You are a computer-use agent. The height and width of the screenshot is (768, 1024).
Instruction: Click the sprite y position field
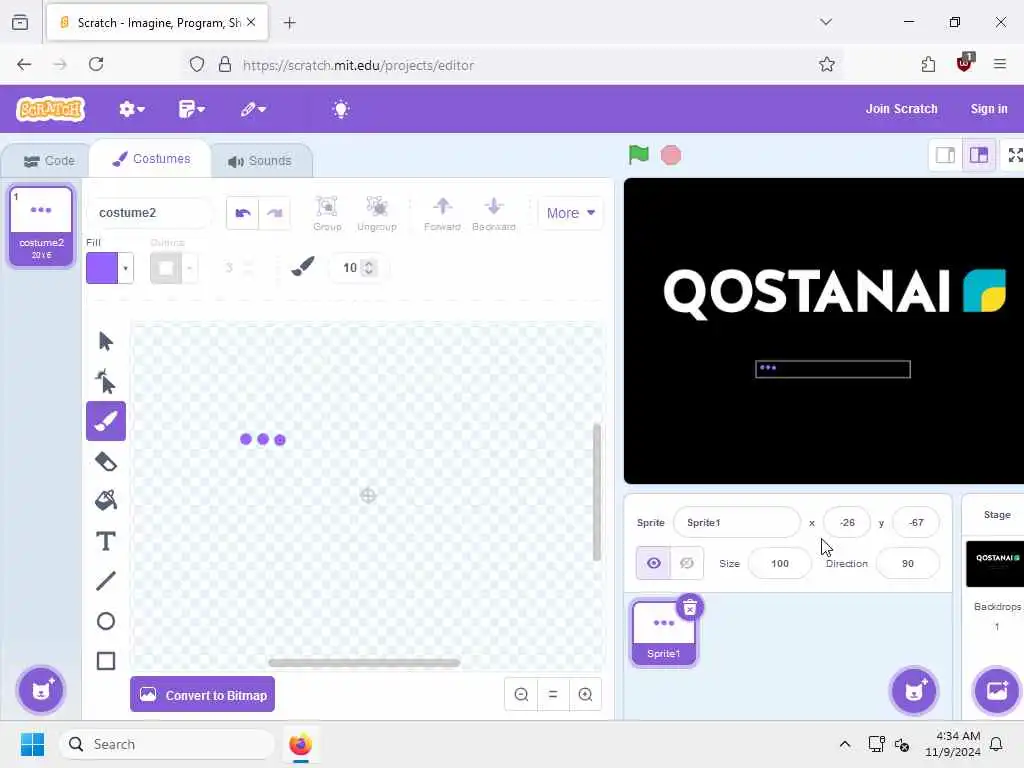(x=916, y=522)
